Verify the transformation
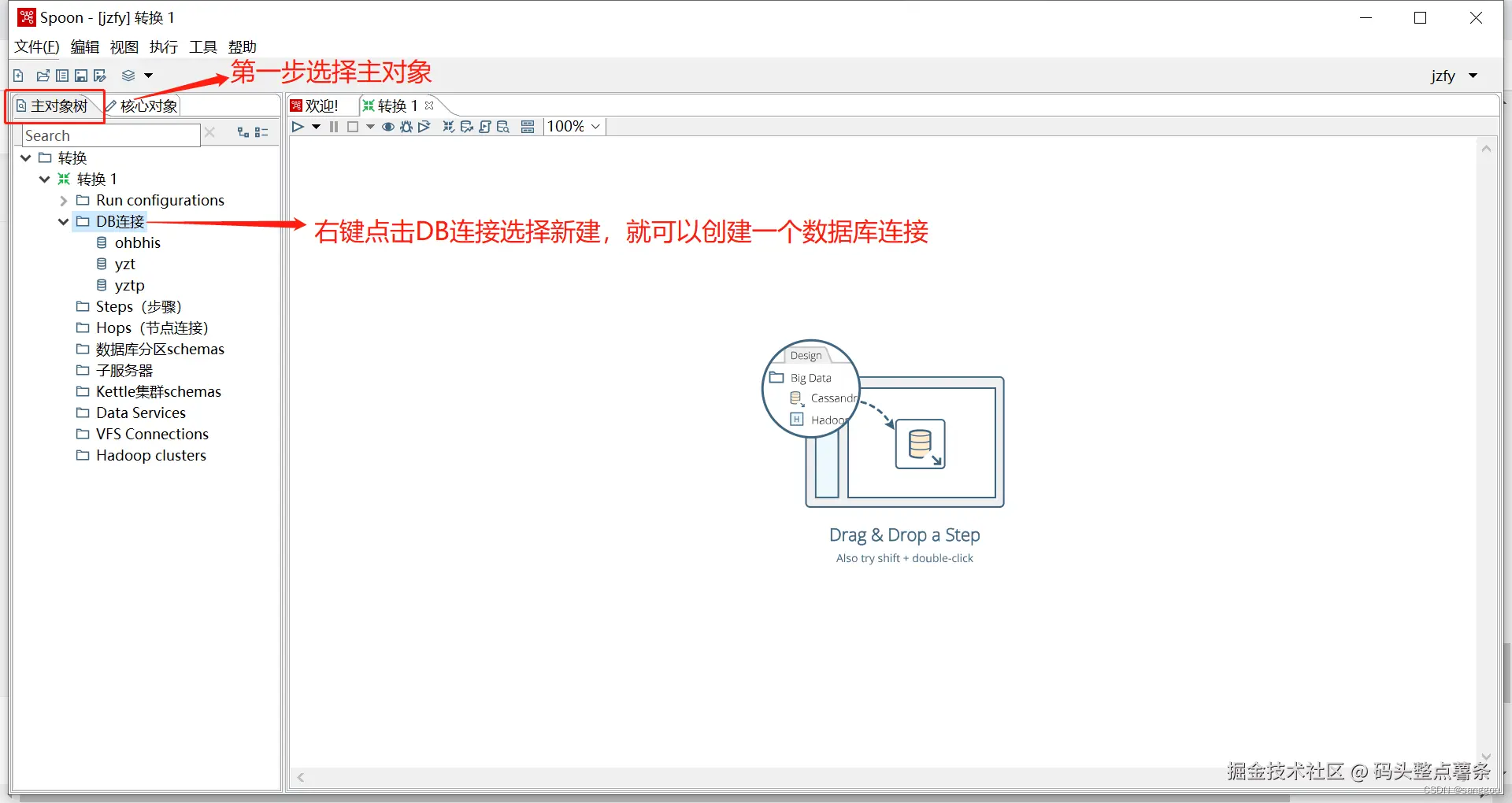 pos(449,127)
